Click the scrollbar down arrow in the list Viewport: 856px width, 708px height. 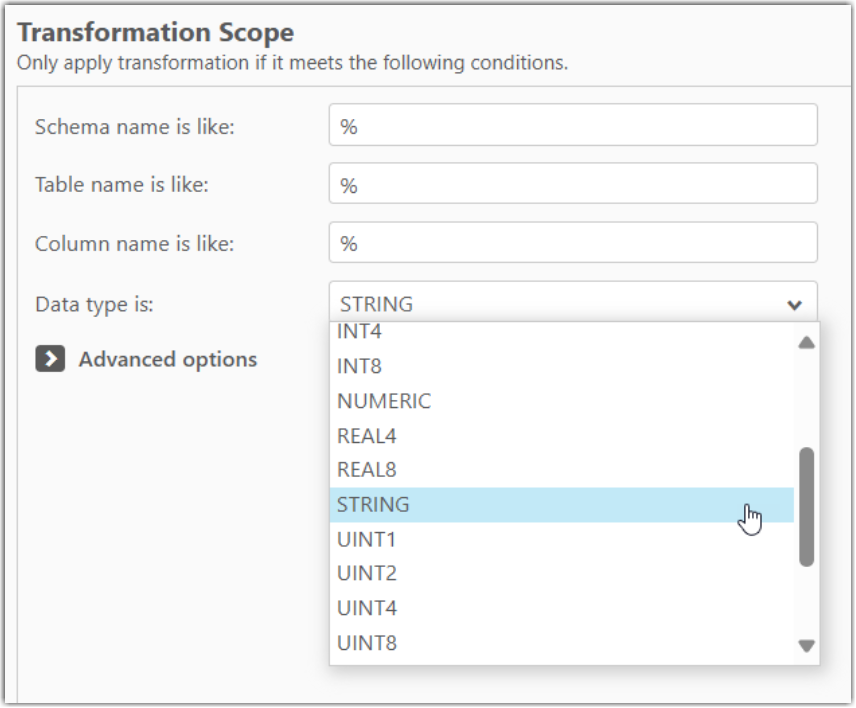coord(808,644)
